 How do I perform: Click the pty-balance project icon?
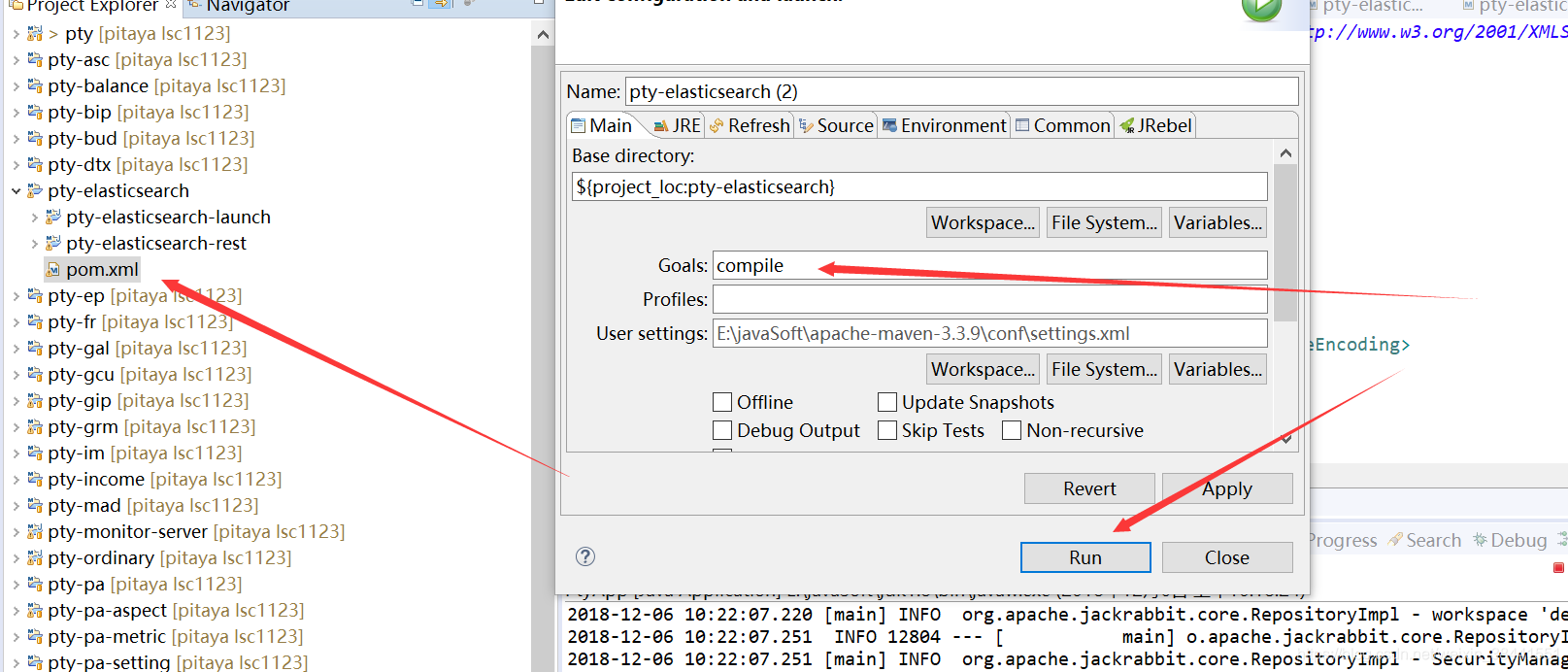click(35, 85)
